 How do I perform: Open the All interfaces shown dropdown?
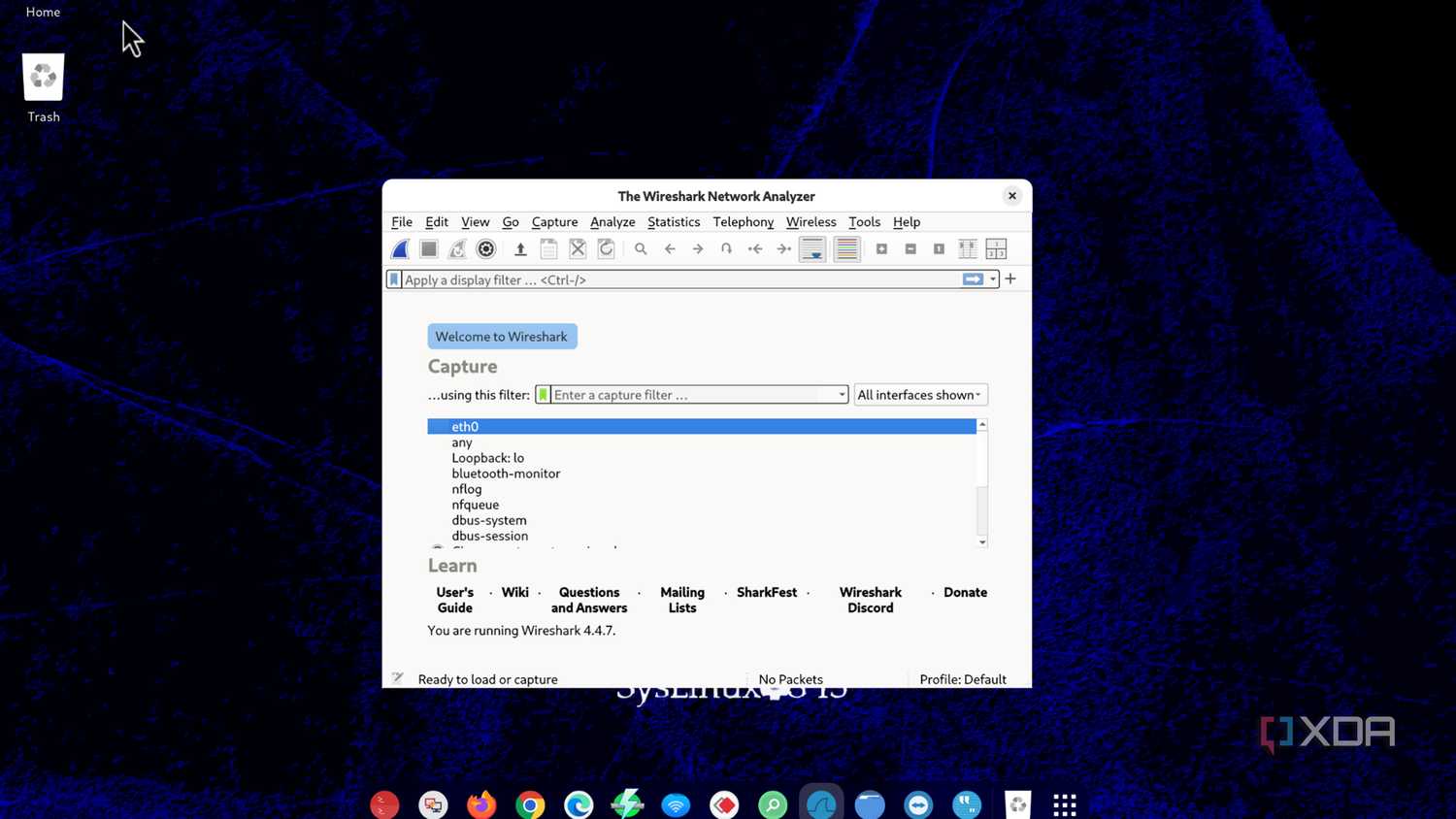coord(920,395)
